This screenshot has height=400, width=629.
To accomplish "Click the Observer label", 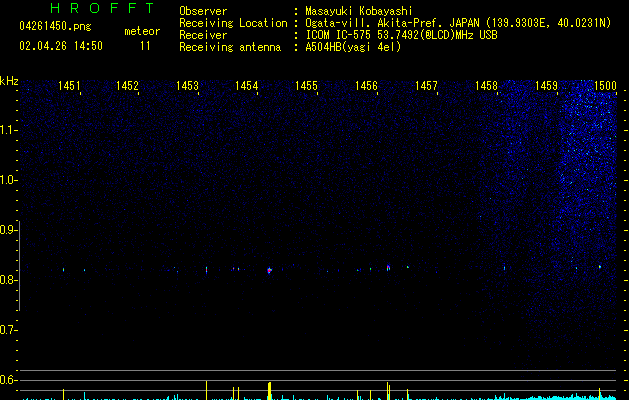I will (203, 11).
